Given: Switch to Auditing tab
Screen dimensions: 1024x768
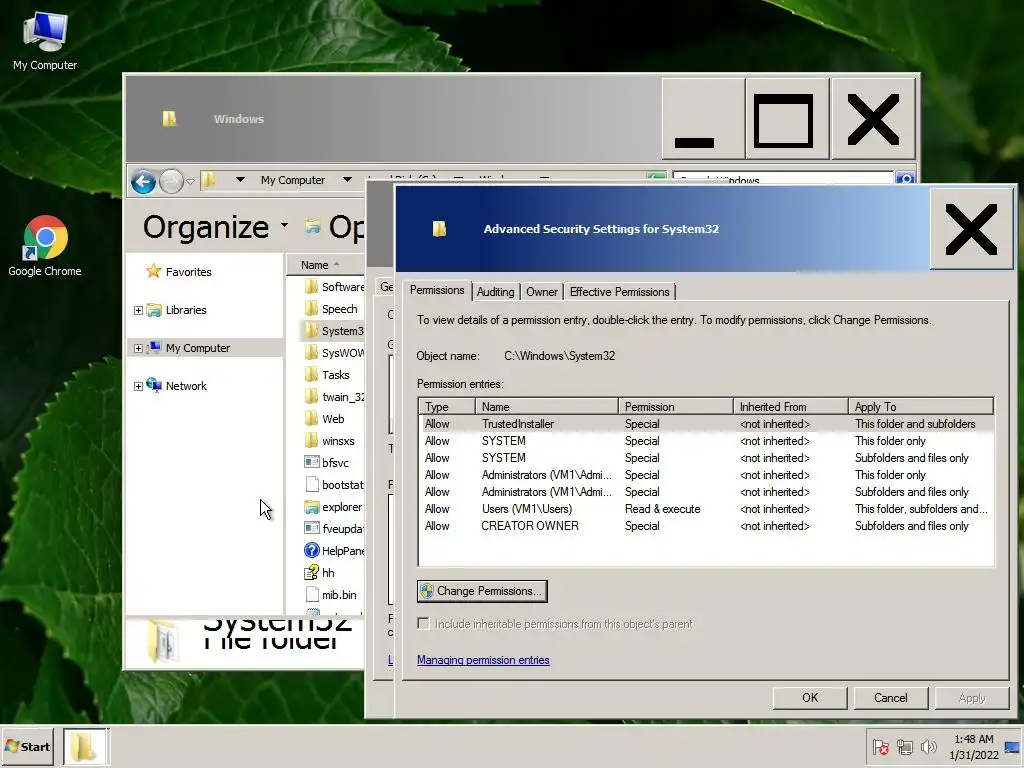Looking at the screenshot, I should tap(495, 292).
